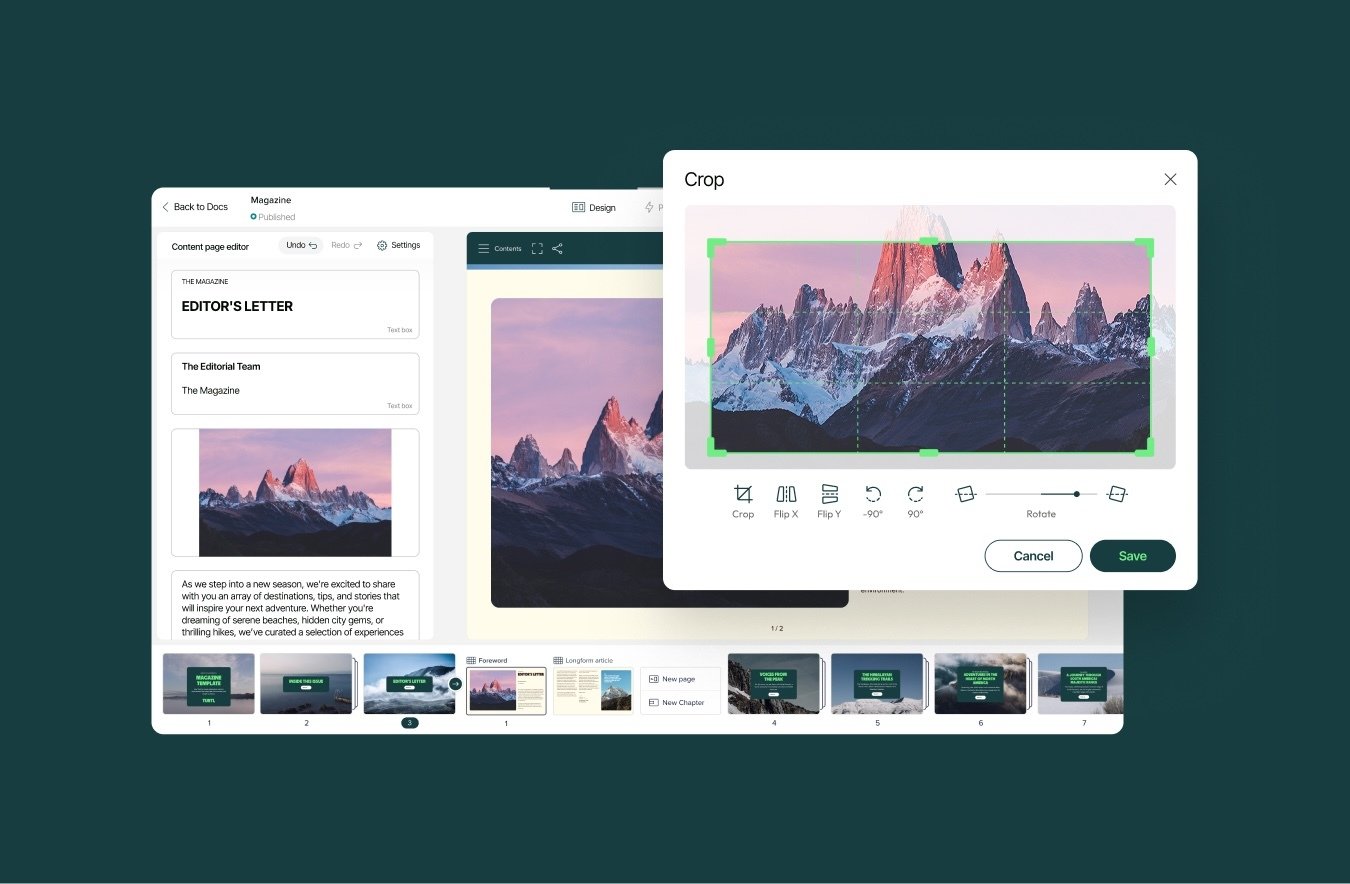The image size is (1350, 884).
Task: Select the Contents tab in the preview
Action: point(507,249)
